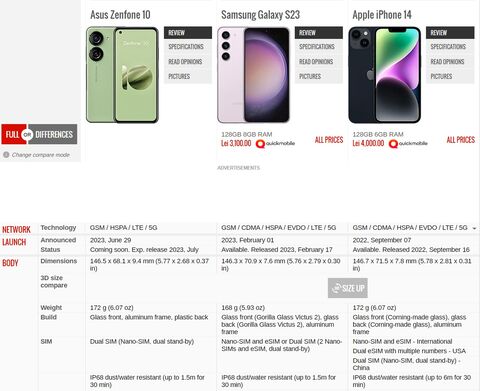The image size is (480, 391).
Task: Open Review tab for Asus Zenfone 10
Action: pyautogui.click(x=188, y=33)
